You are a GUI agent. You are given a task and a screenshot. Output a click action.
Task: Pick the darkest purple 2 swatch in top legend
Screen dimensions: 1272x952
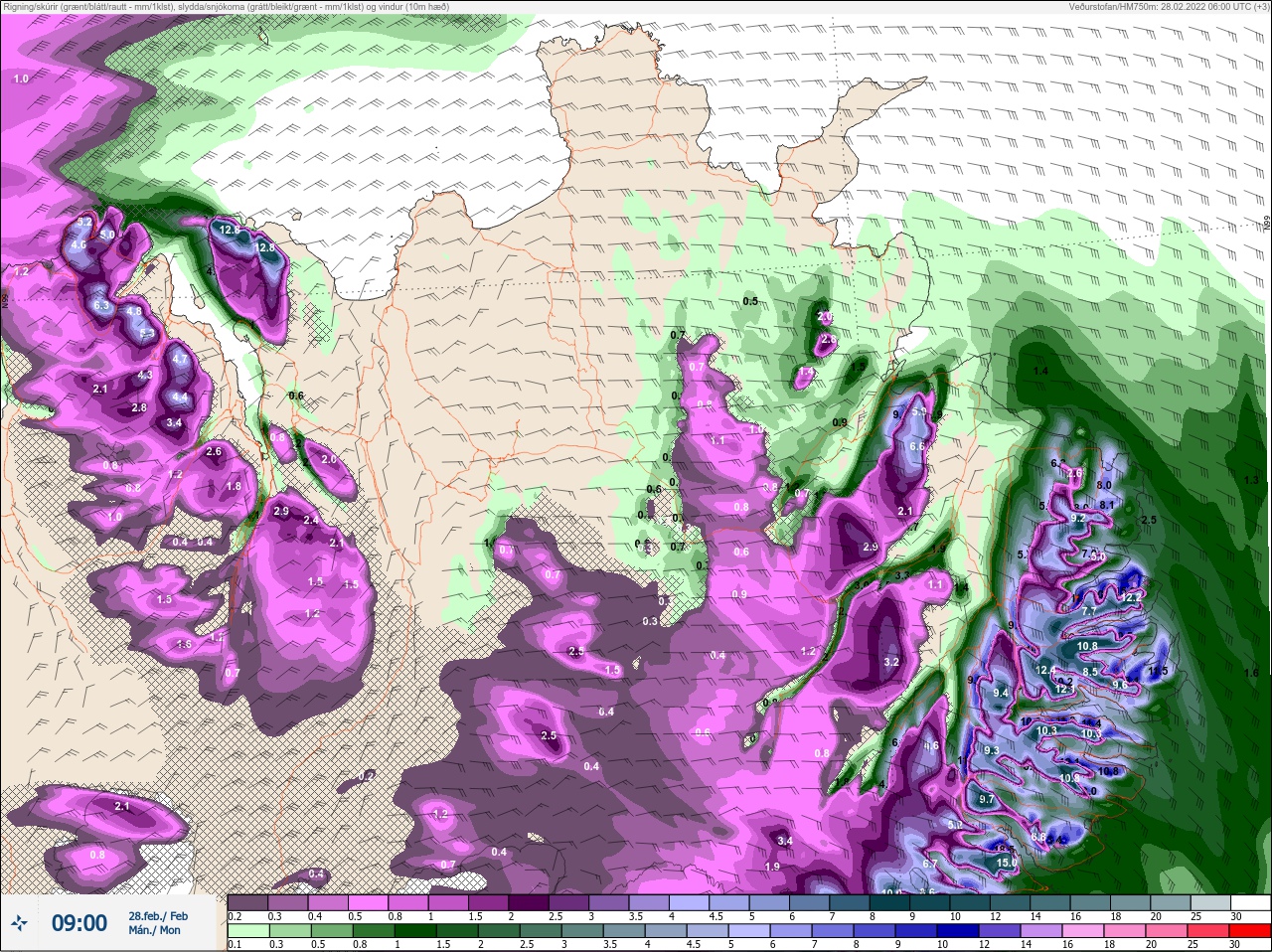[528, 902]
